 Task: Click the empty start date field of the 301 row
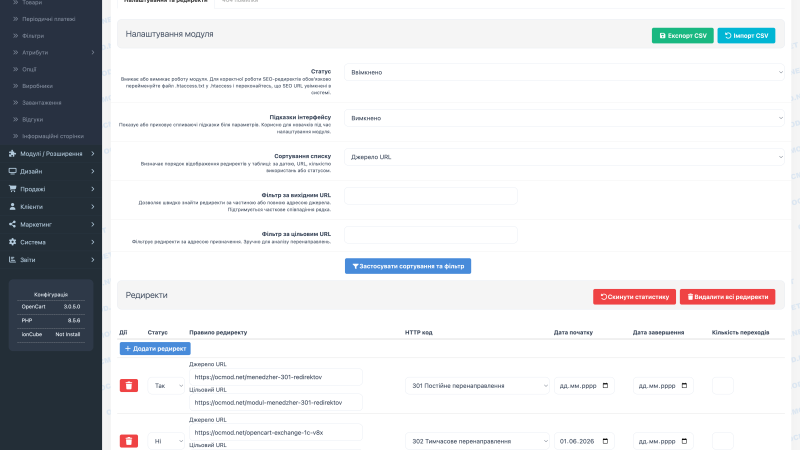pyautogui.click(x=584, y=386)
